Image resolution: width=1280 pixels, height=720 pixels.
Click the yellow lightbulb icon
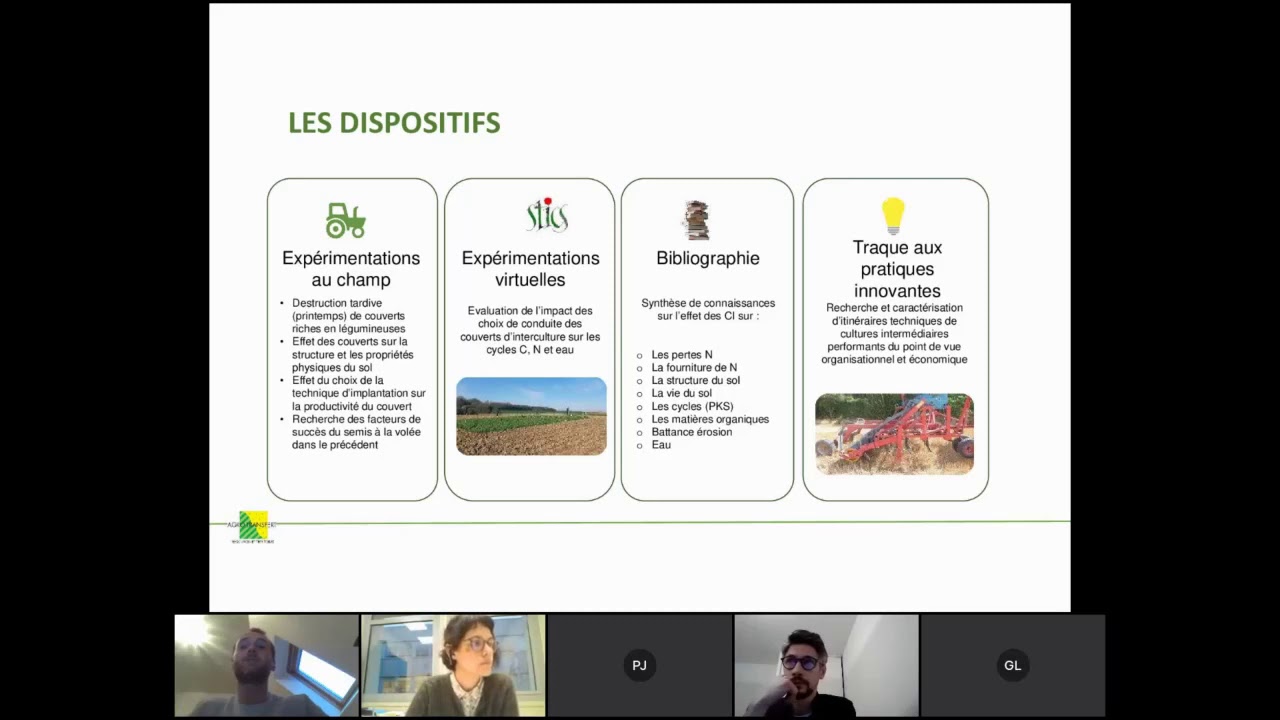coord(893,216)
